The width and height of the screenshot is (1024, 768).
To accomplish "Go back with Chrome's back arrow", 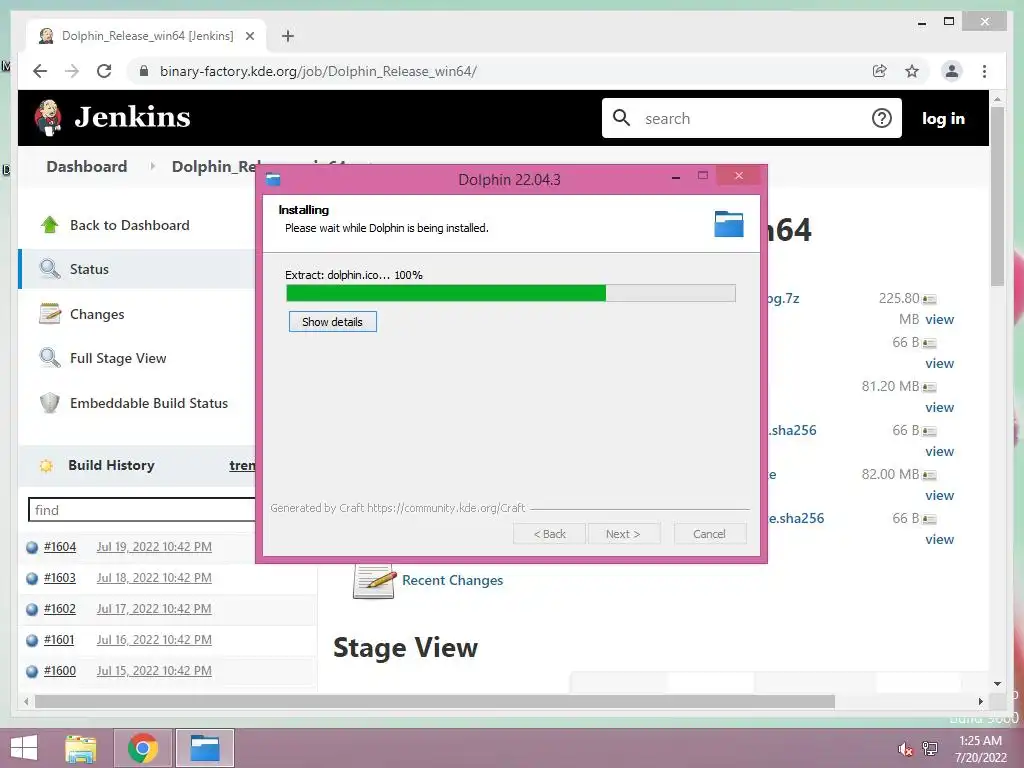I will [40, 71].
